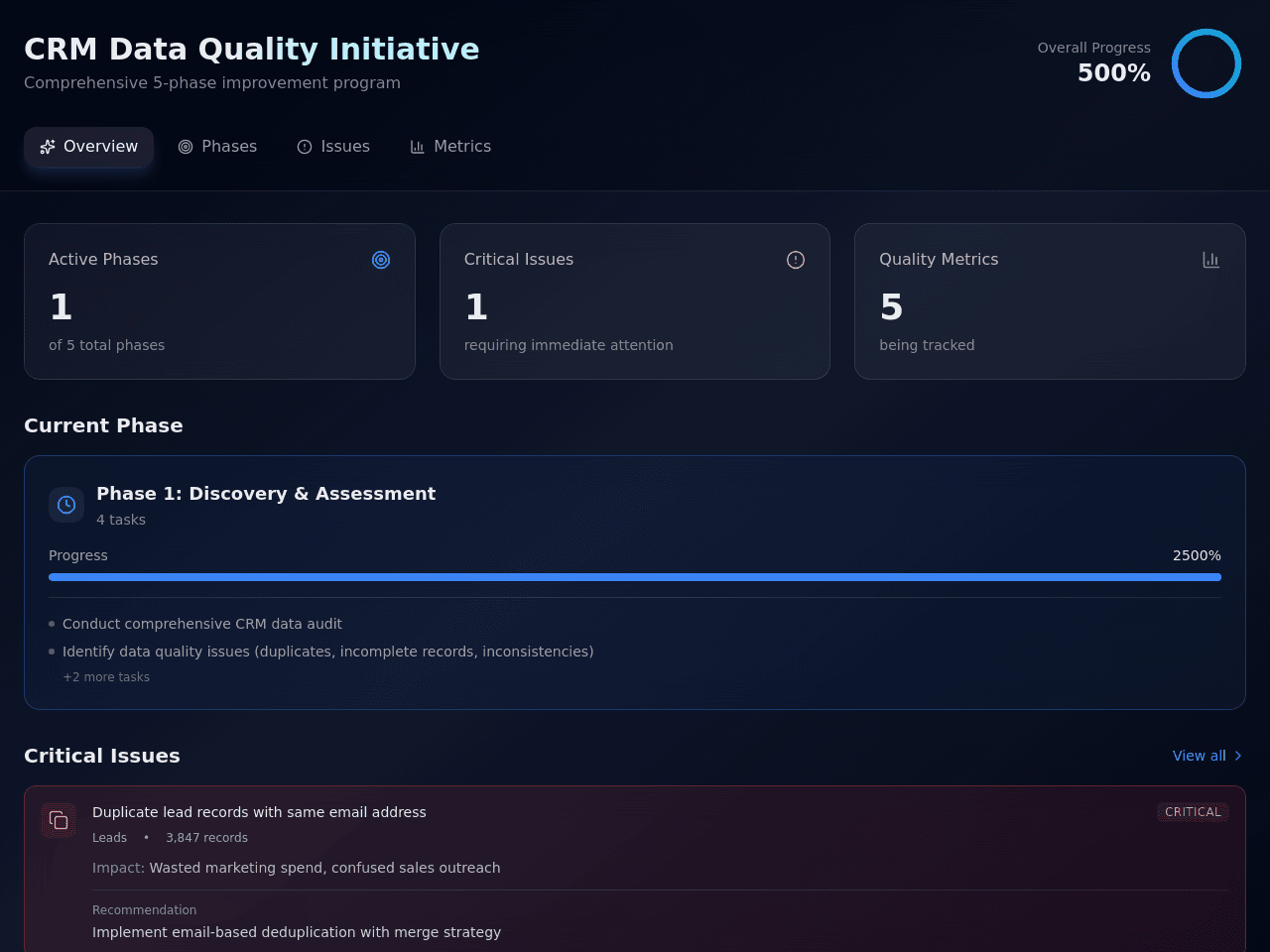The width and height of the screenshot is (1270, 952).
Task: Click the Overview tab sparkle icon
Action: coord(48,147)
